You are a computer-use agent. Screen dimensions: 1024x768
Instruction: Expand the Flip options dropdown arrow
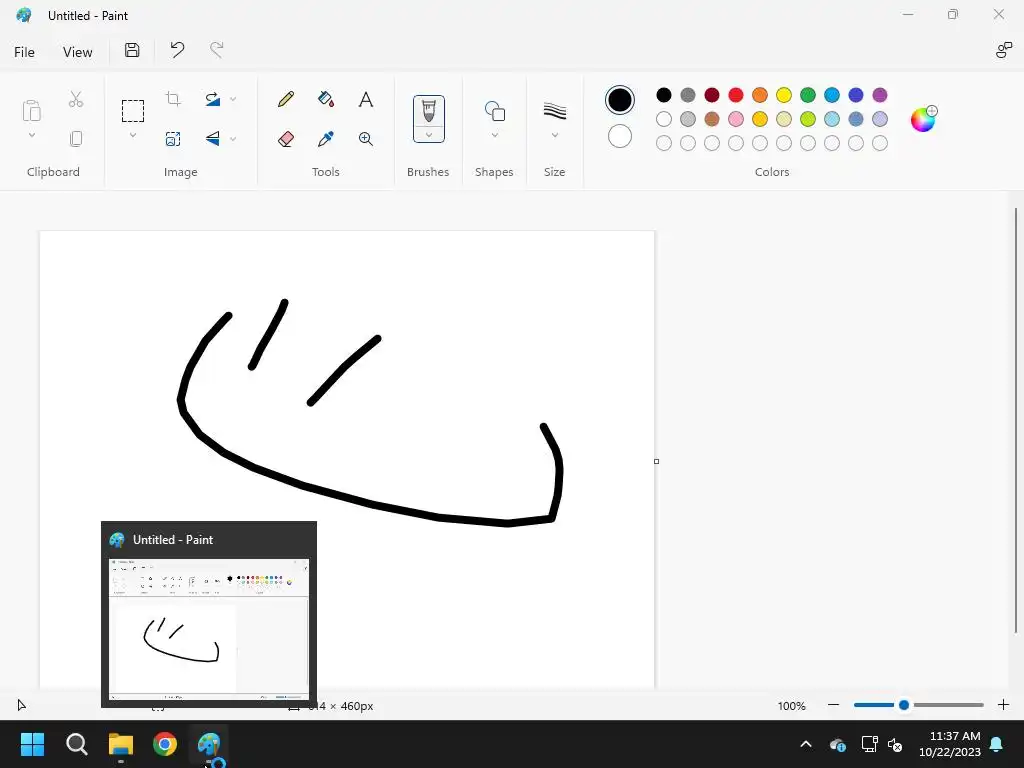coord(233,138)
